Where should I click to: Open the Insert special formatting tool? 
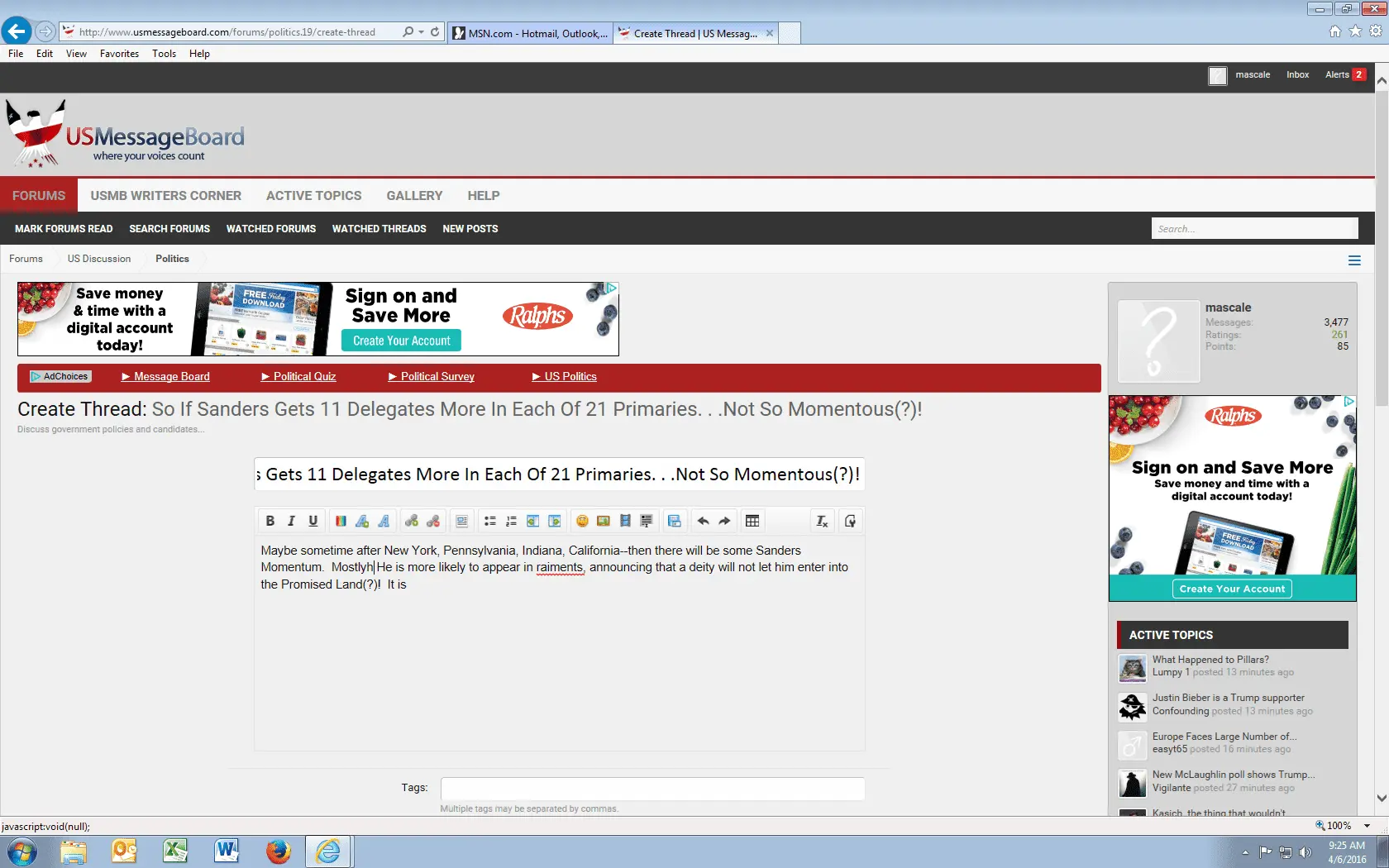click(647, 521)
